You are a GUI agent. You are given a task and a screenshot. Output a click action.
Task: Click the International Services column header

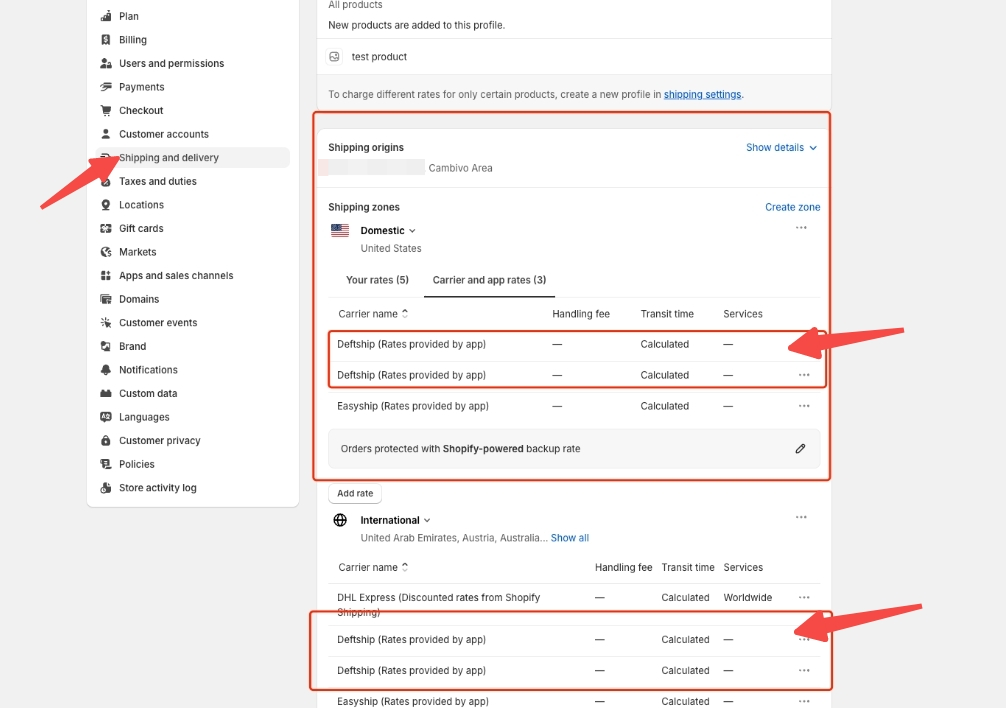pos(743,568)
